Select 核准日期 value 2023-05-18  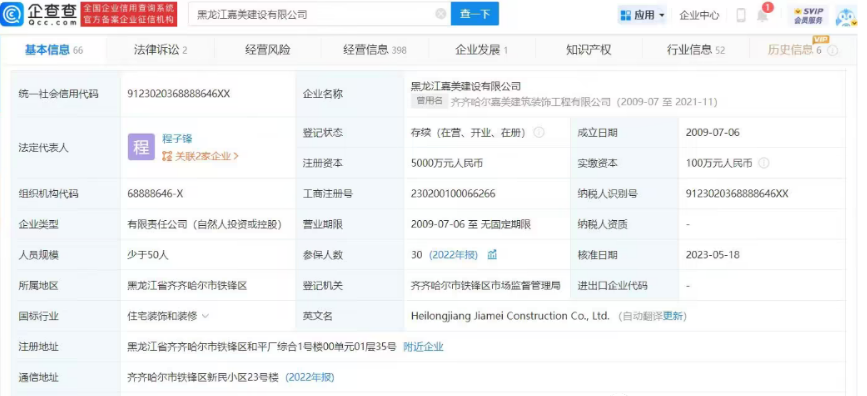point(712,255)
